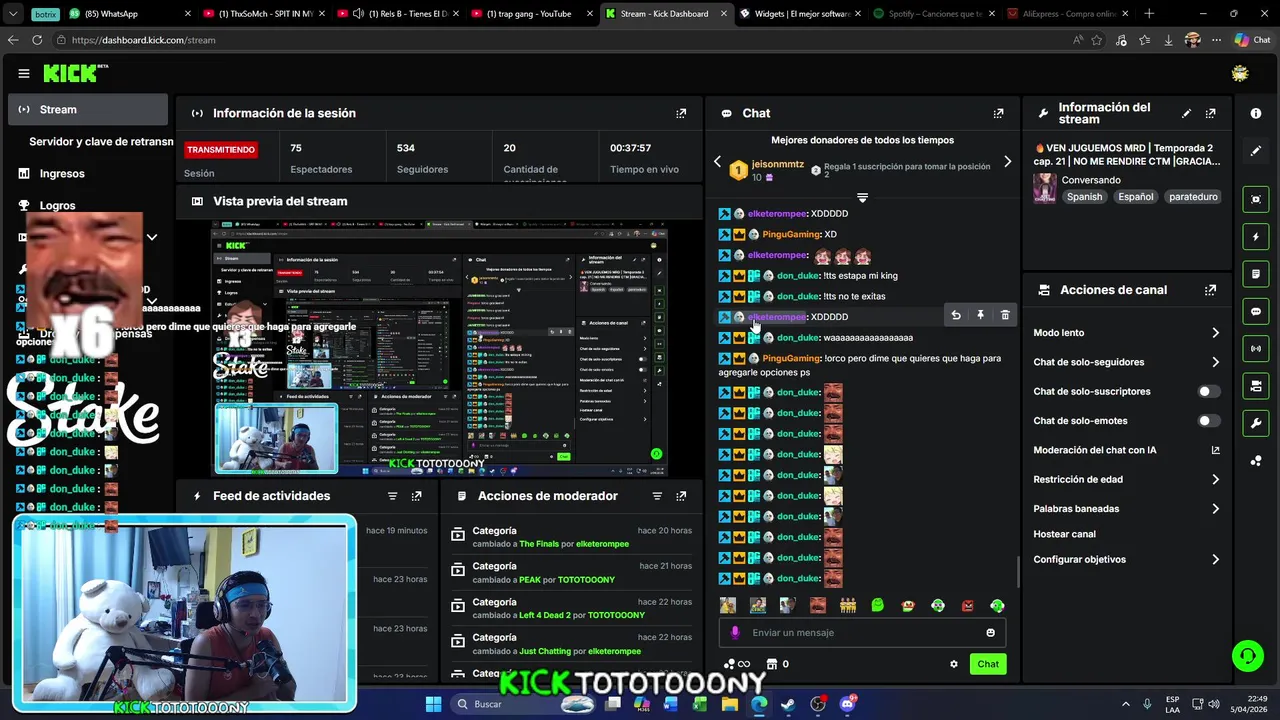Open Discord from the taskbar
The height and width of the screenshot is (720, 1280).
pos(848,704)
